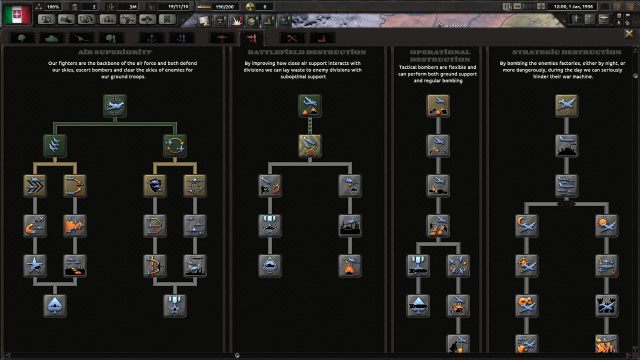Click the explosion alert icon

(x=236, y=20)
